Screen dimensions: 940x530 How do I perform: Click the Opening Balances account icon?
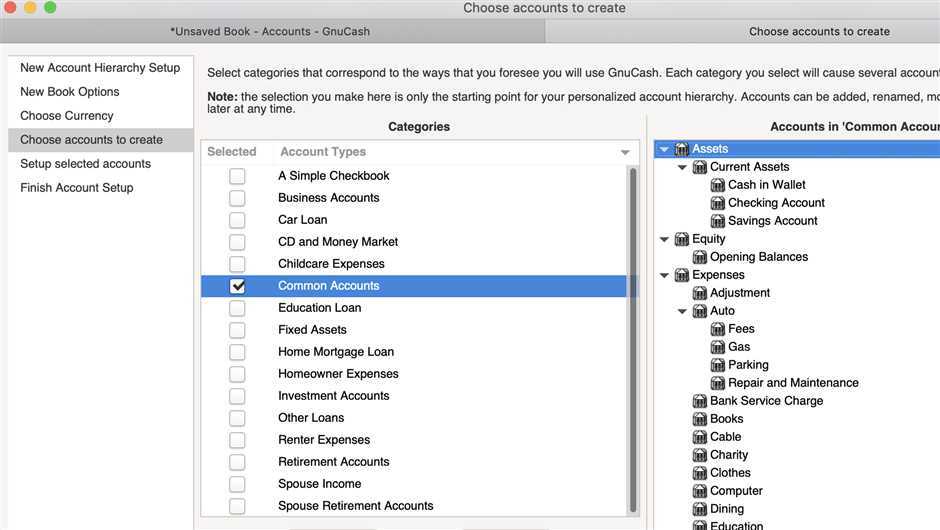tap(700, 257)
